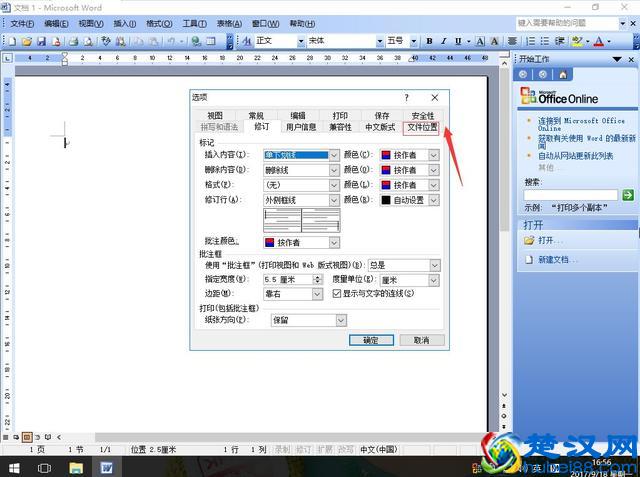
Task: Open the style 正文 dropdown
Action: pyautogui.click(x=301, y=41)
